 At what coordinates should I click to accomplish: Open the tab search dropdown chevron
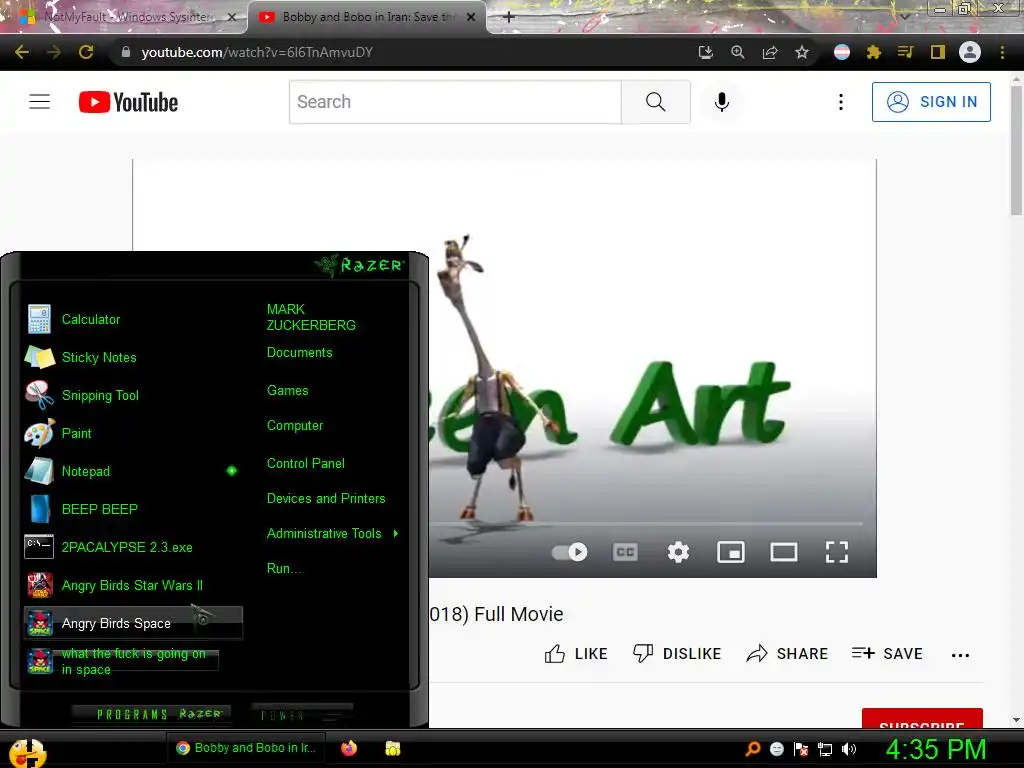pos(904,16)
